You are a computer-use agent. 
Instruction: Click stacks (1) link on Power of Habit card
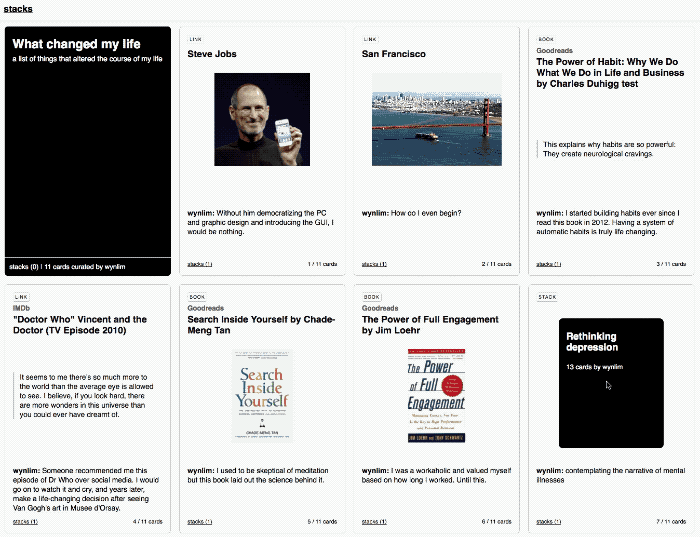pos(549,264)
